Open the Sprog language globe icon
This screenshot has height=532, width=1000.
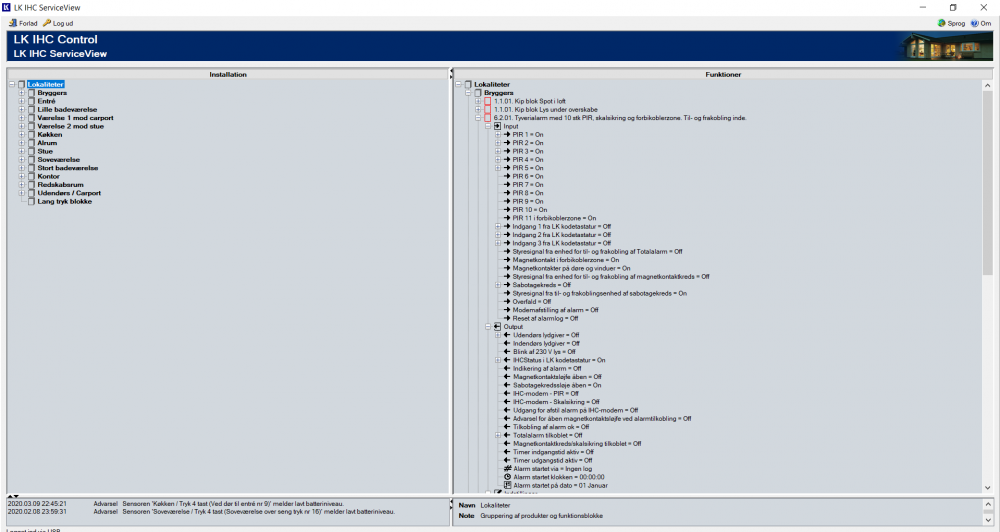[941, 22]
